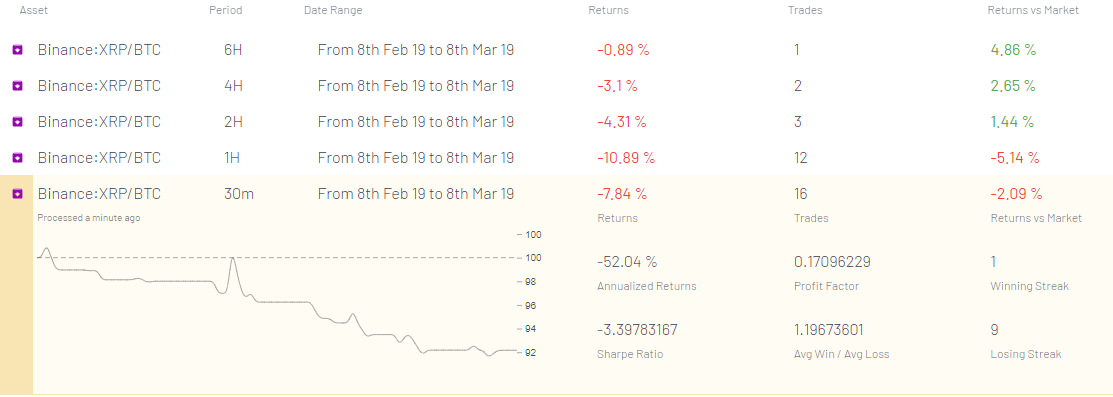Click the Sharpe Ratio value -3.39783167
The width and height of the screenshot is (1113, 397).
[637, 330]
